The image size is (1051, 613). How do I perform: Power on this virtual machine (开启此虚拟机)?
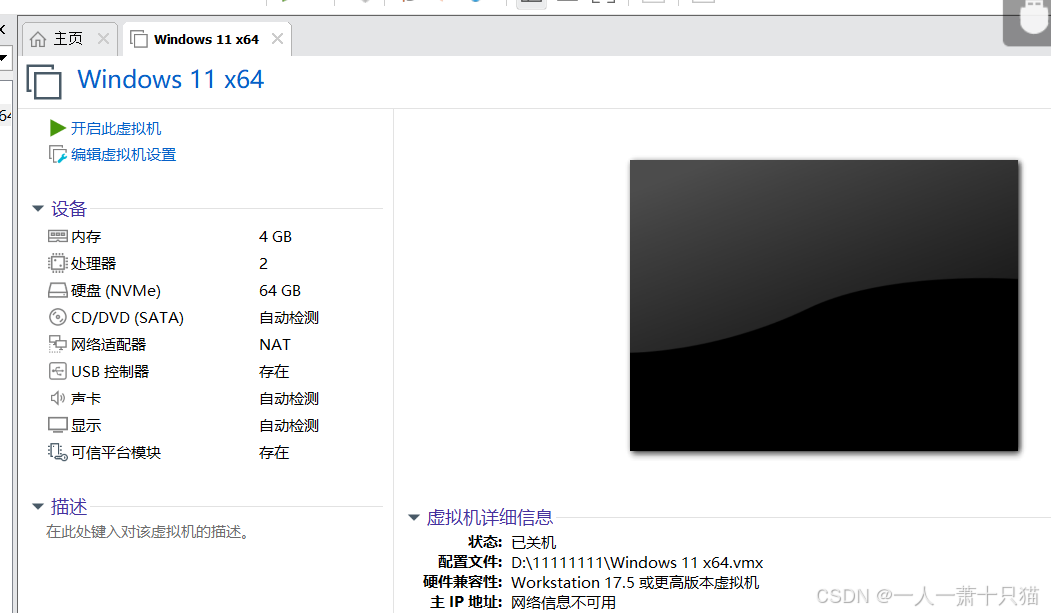(116, 128)
